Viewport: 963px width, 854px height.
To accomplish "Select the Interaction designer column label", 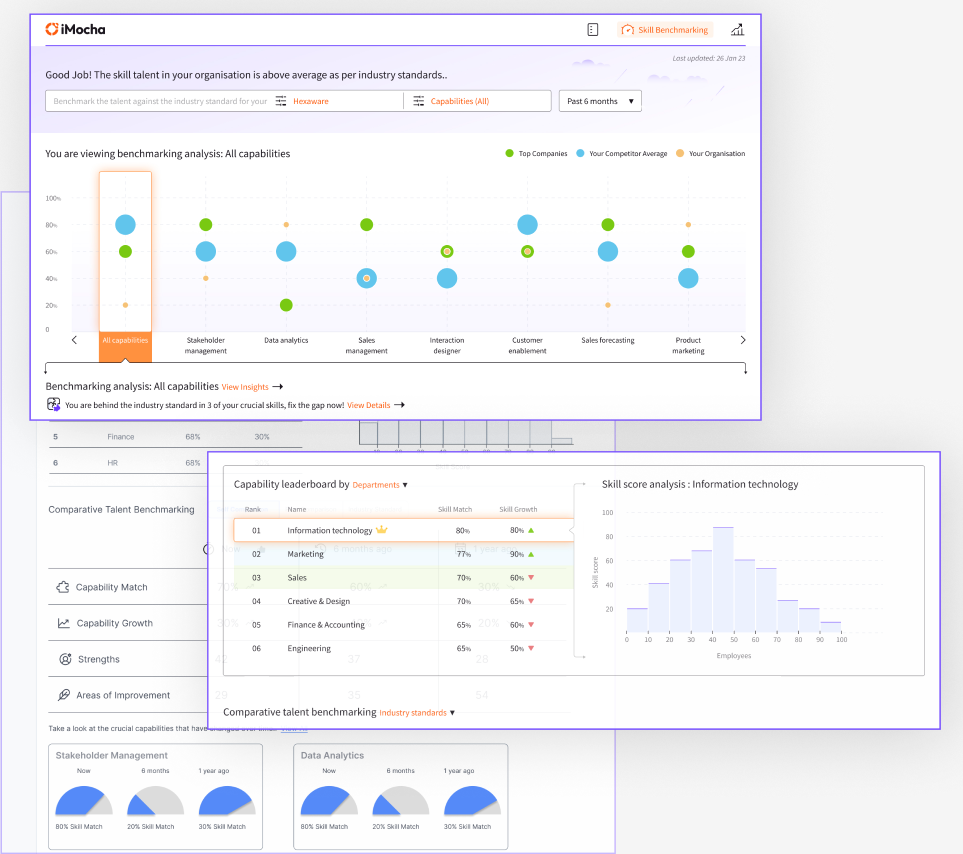I will click(447, 345).
